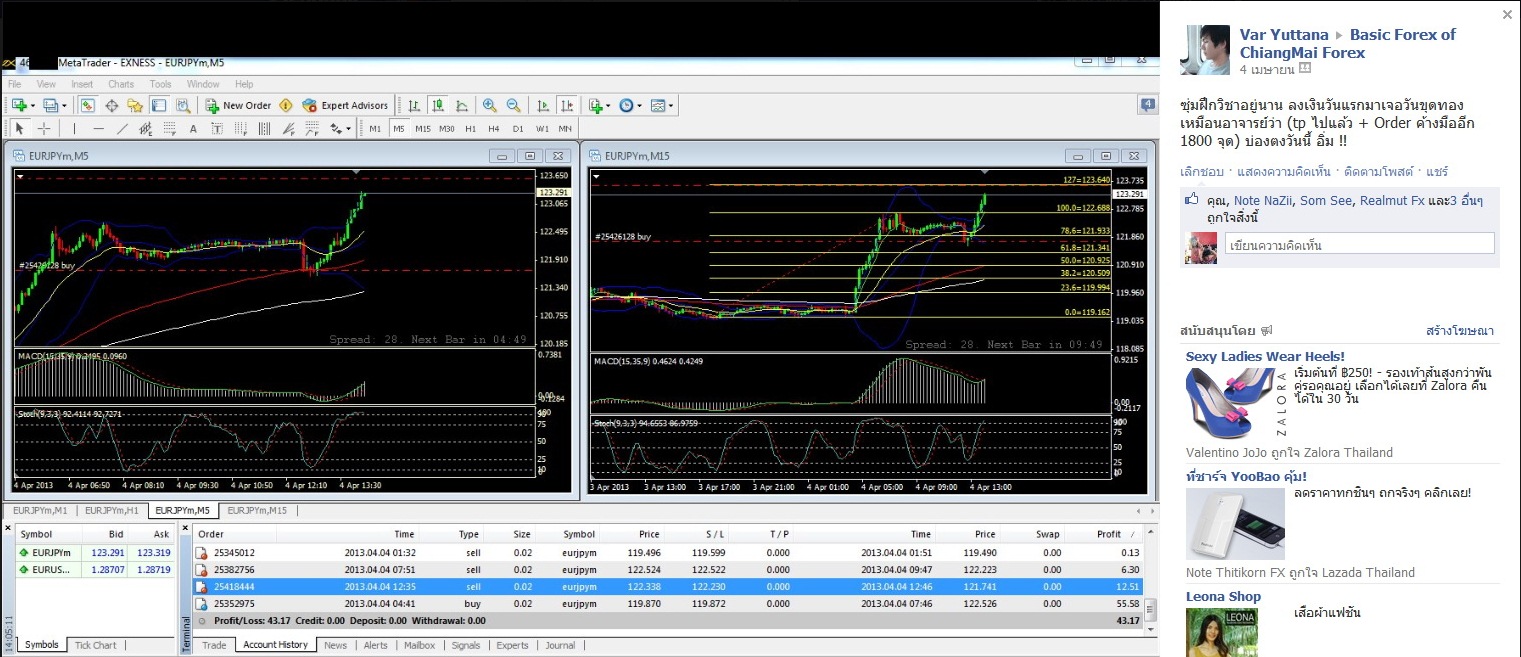Select order 25345012 row

click(x=670, y=552)
